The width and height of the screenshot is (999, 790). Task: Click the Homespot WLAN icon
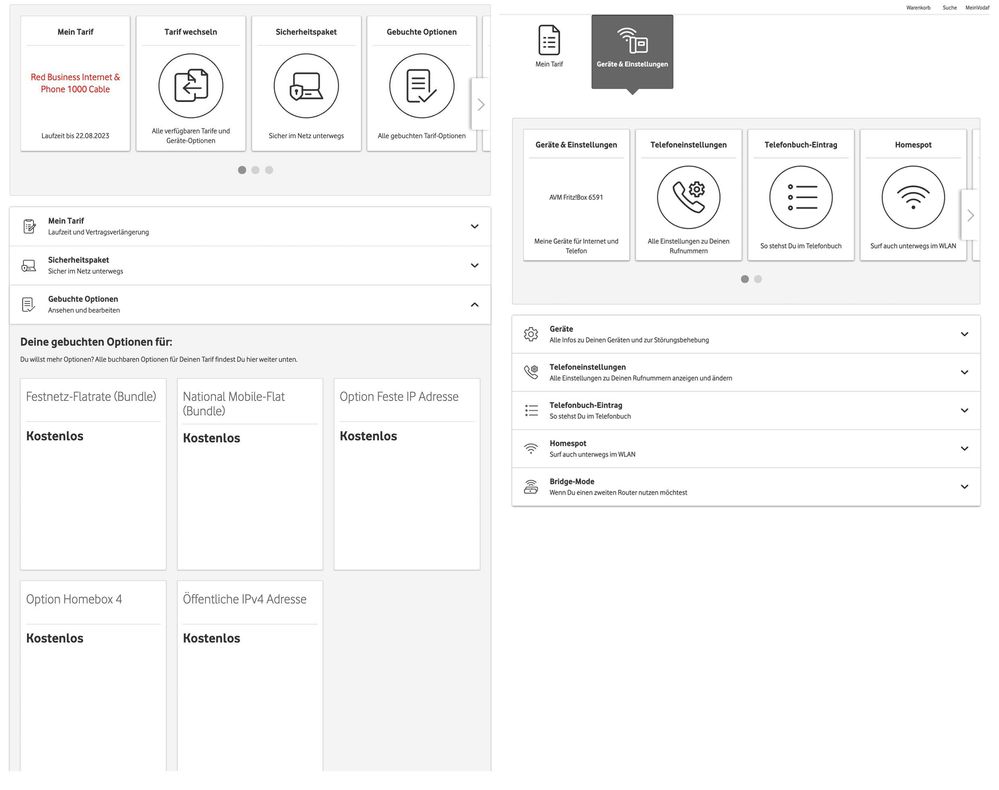pyautogui.click(x=913, y=198)
